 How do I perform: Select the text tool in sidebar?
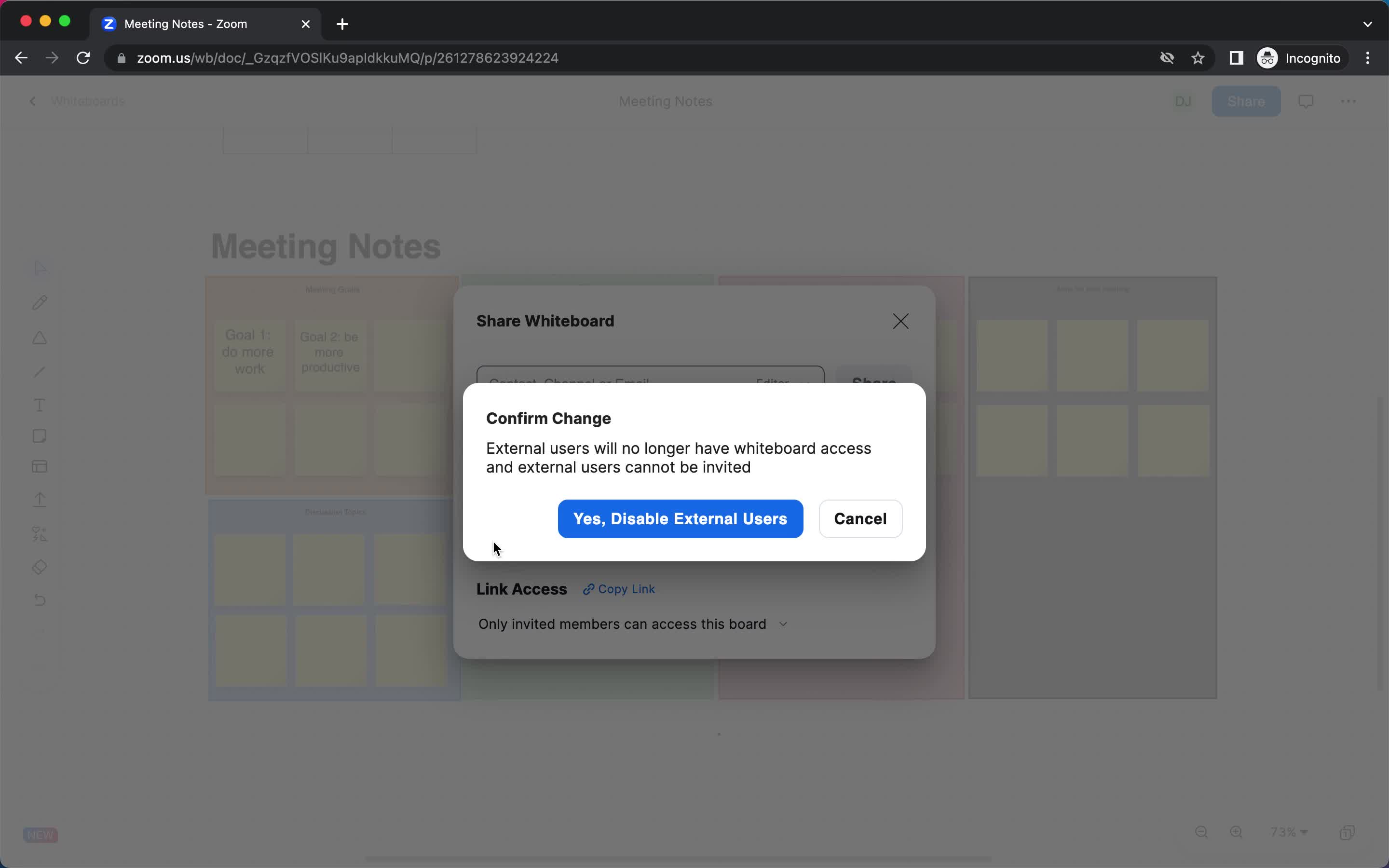pyautogui.click(x=39, y=404)
